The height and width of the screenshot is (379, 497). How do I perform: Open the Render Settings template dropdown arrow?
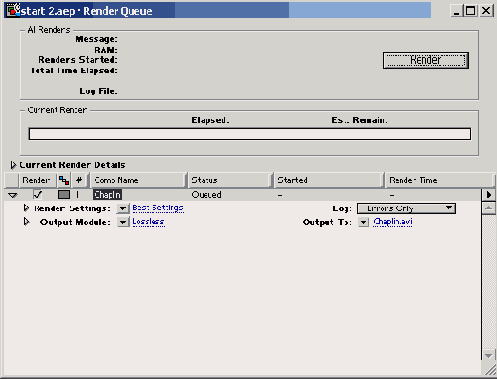(123, 208)
